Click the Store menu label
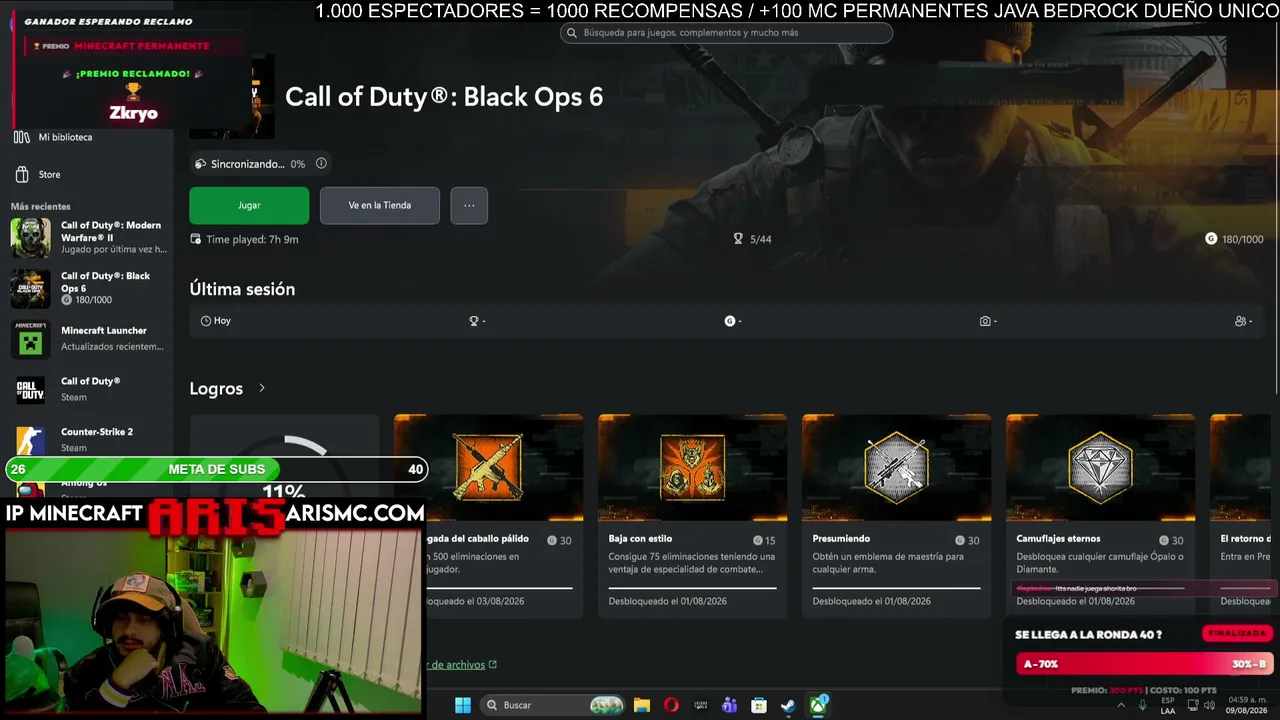This screenshot has width=1280, height=720. [49, 174]
